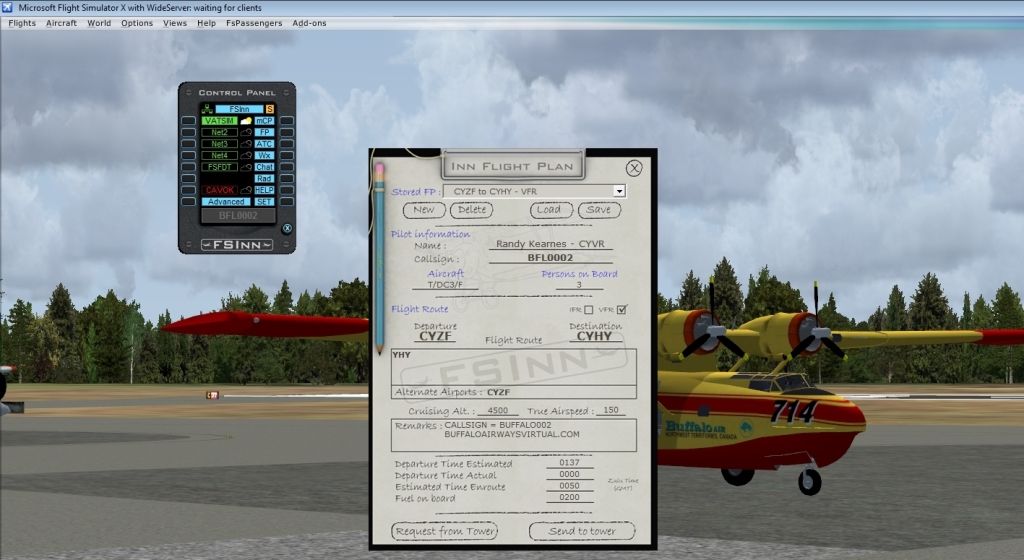Click the orange S icon in Control Panel

coord(270,109)
